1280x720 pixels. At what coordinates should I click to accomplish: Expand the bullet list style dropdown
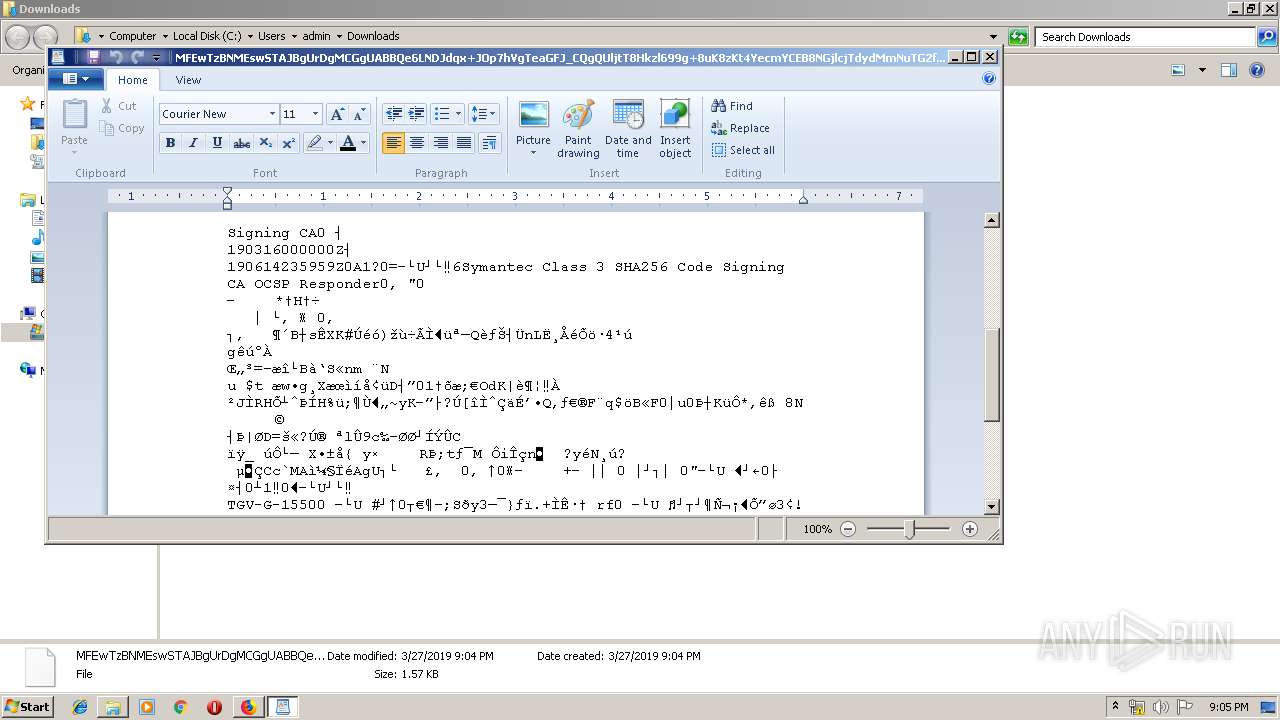(x=458, y=114)
